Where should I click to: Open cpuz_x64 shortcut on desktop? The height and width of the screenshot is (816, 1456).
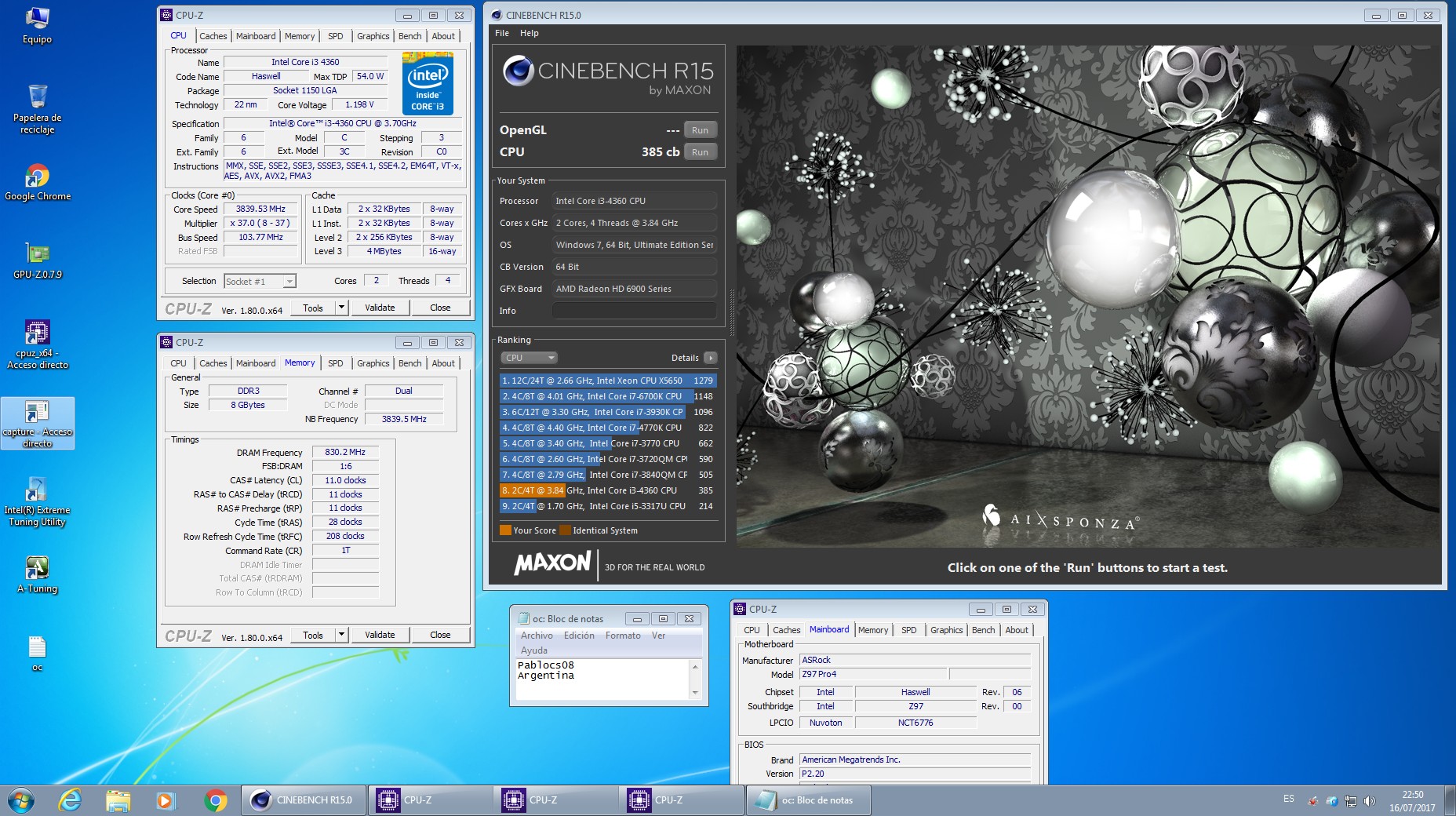point(37,344)
